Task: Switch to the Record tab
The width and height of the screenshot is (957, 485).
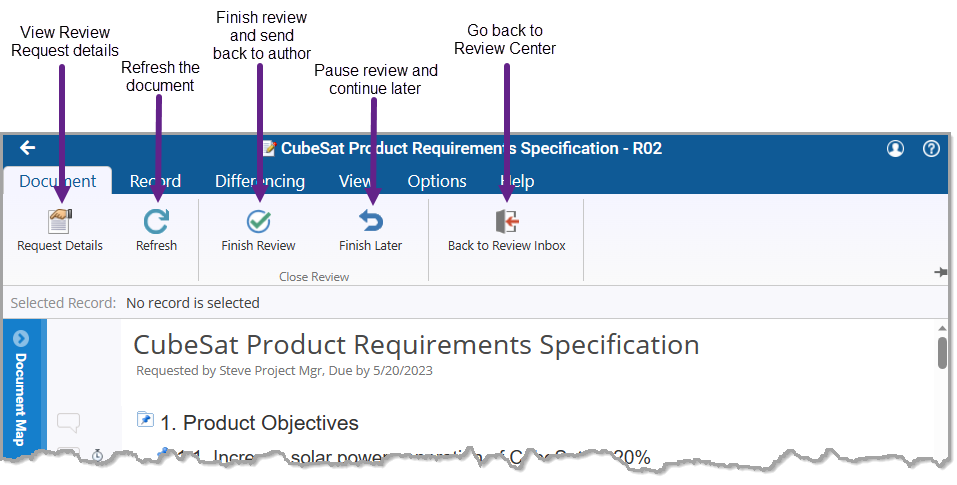Action: [x=155, y=181]
